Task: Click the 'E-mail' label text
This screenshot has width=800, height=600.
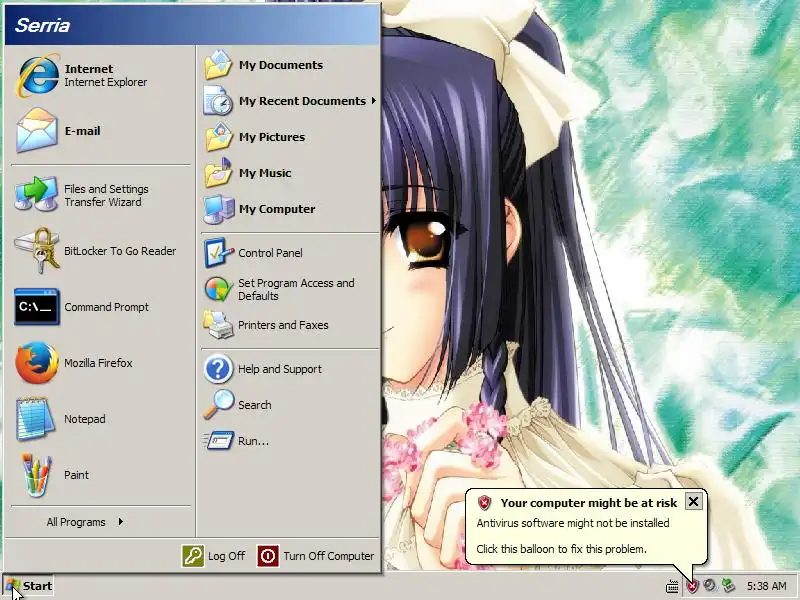Action: 82,131
